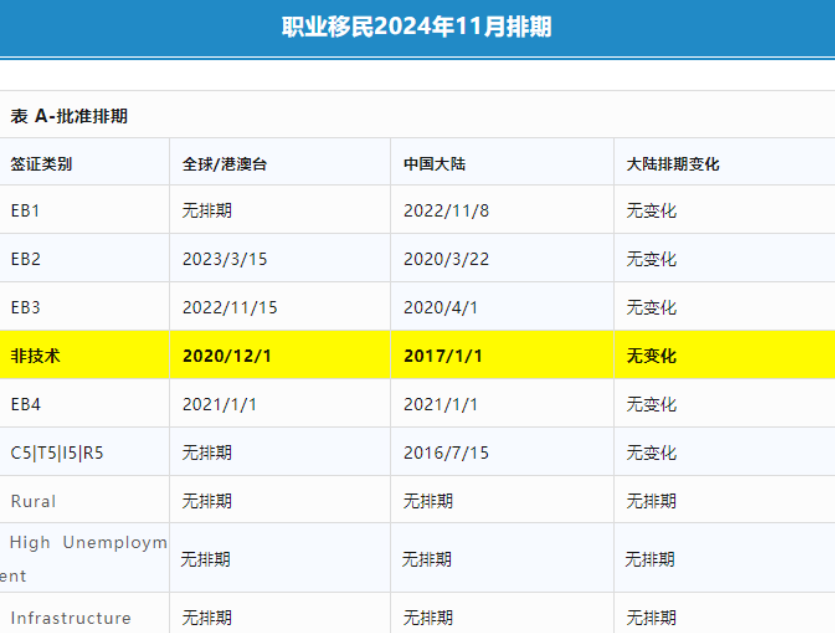The image size is (835, 633).
Task: Select the EB2 row label
Action: (x=26, y=259)
